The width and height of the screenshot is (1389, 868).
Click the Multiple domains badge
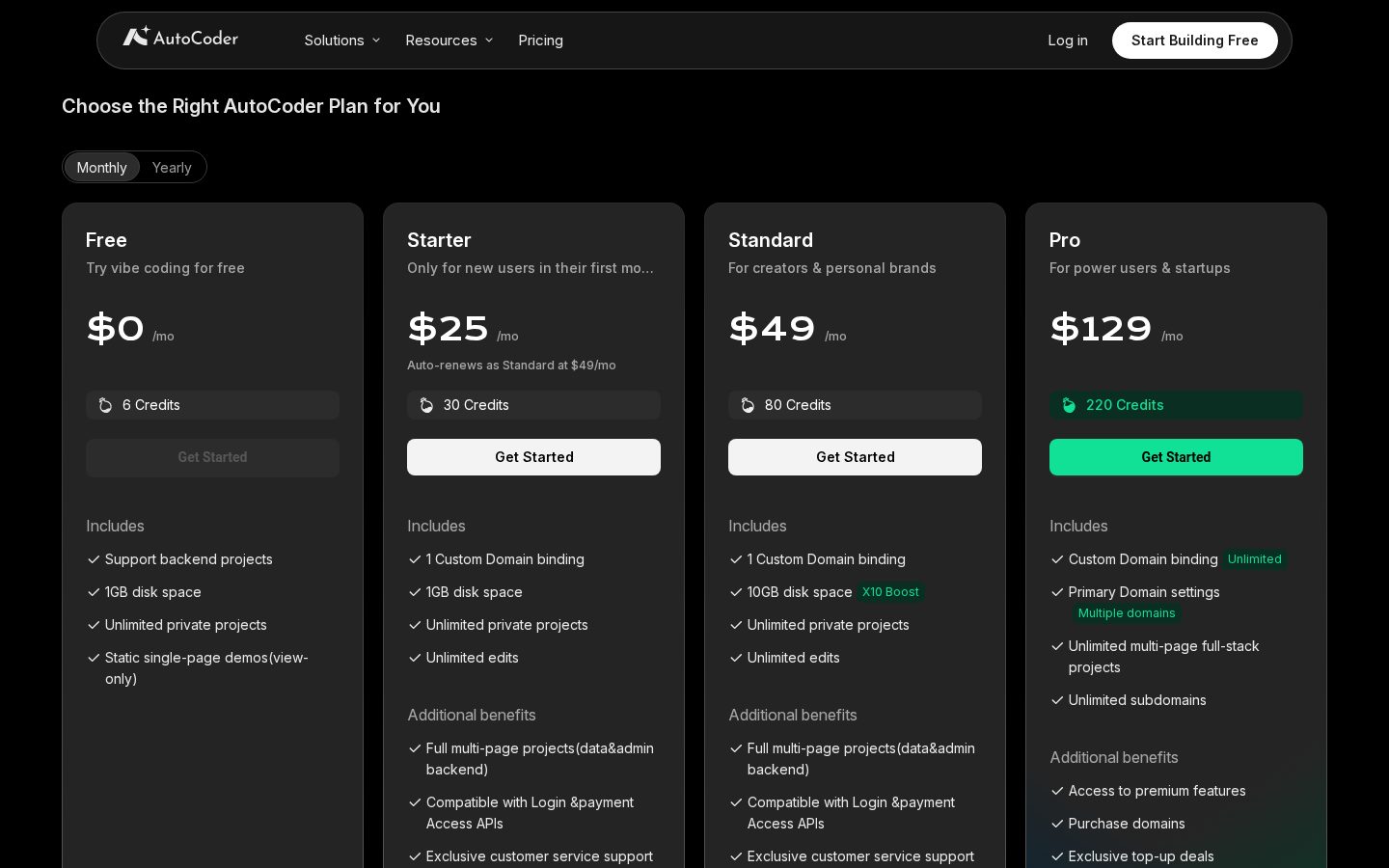pyautogui.click(x=1127, y=613)
